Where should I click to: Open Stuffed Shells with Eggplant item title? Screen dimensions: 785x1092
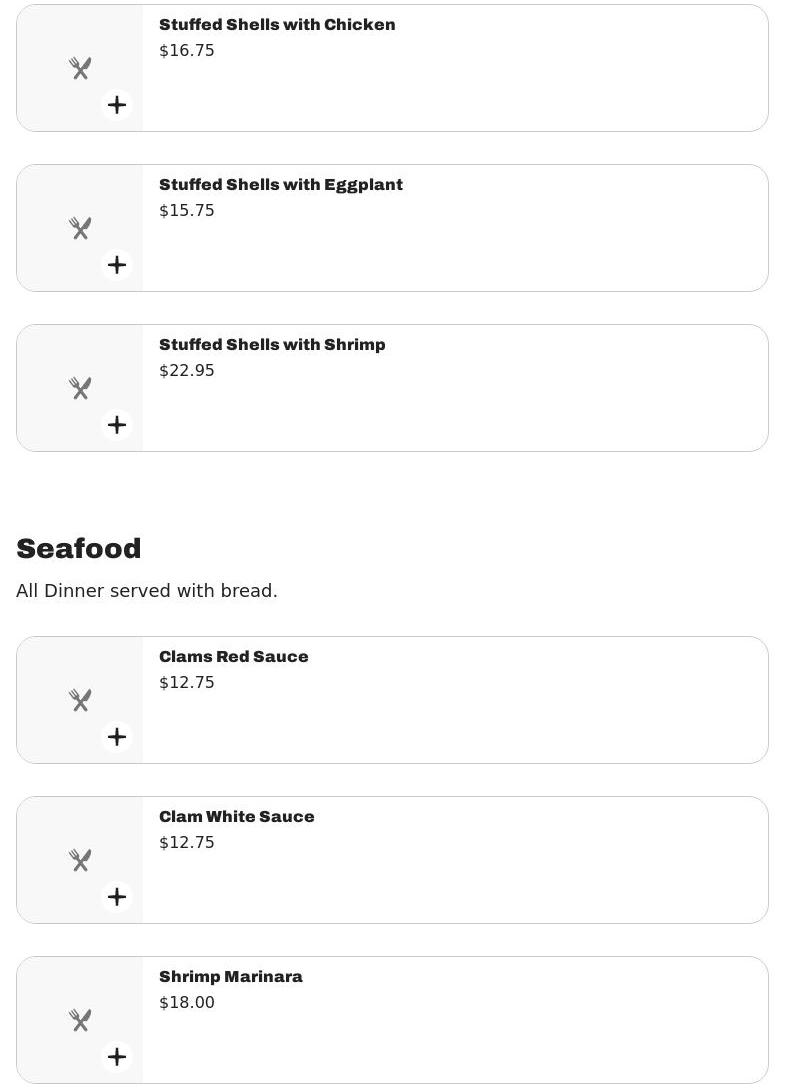[x=281, y=185]
